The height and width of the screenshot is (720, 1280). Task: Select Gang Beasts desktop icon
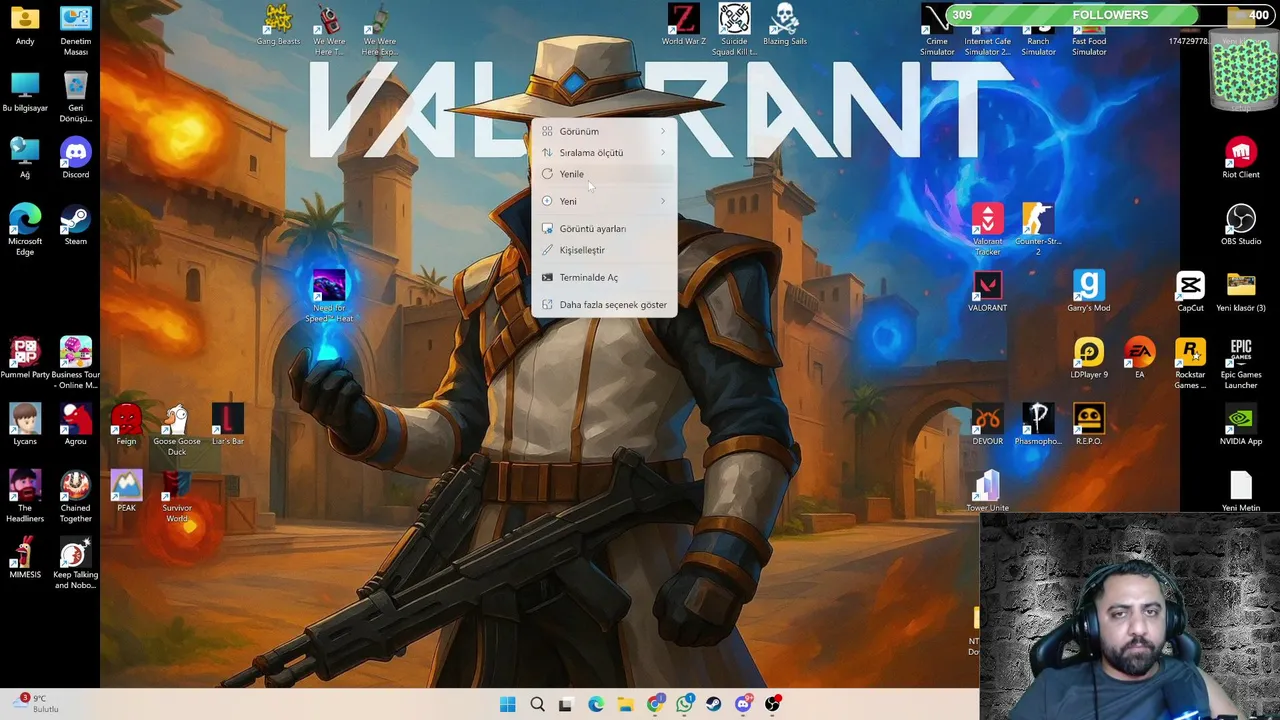(278, 25)
